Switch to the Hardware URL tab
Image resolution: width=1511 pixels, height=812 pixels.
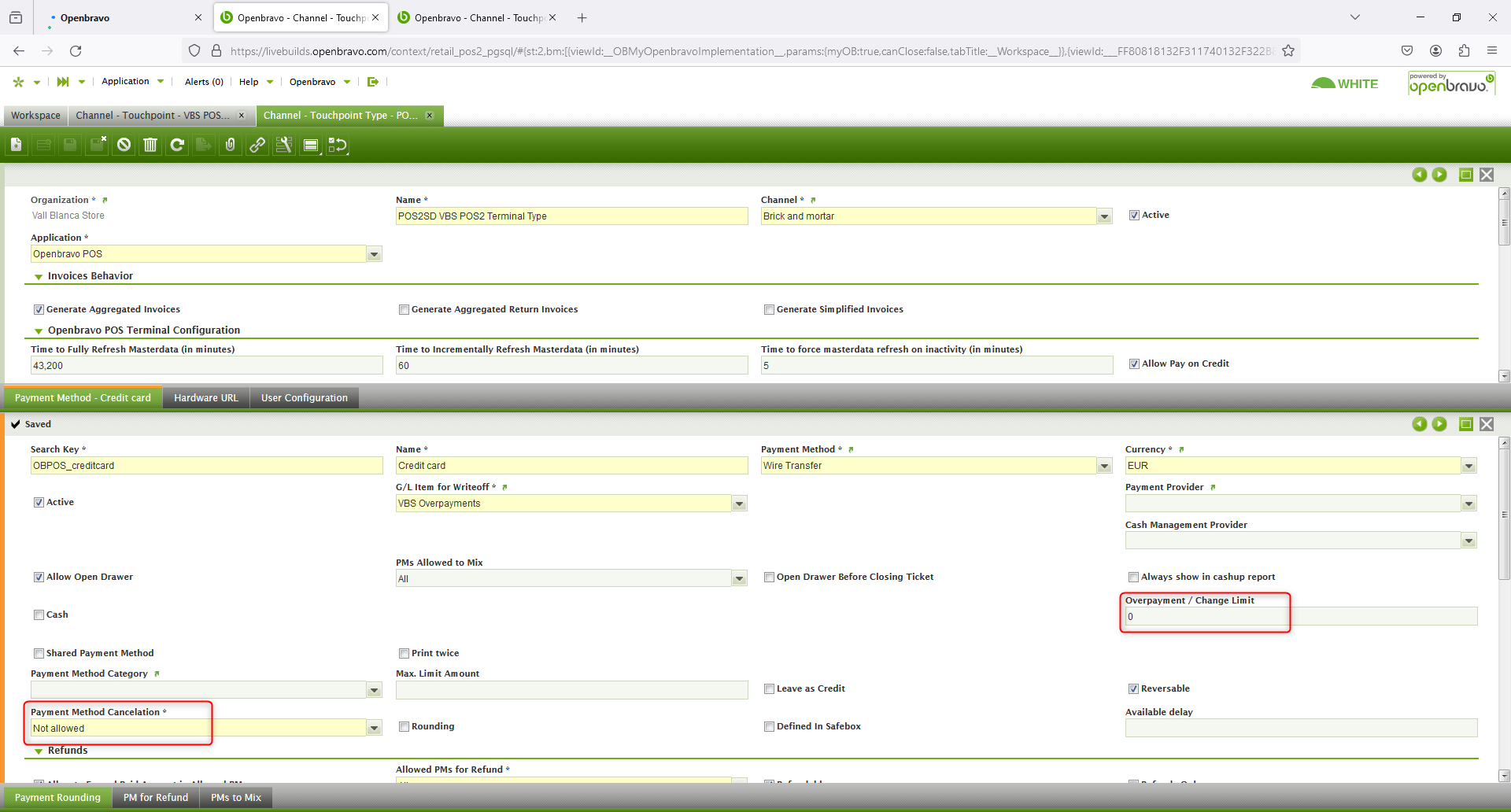pos(205,398)
